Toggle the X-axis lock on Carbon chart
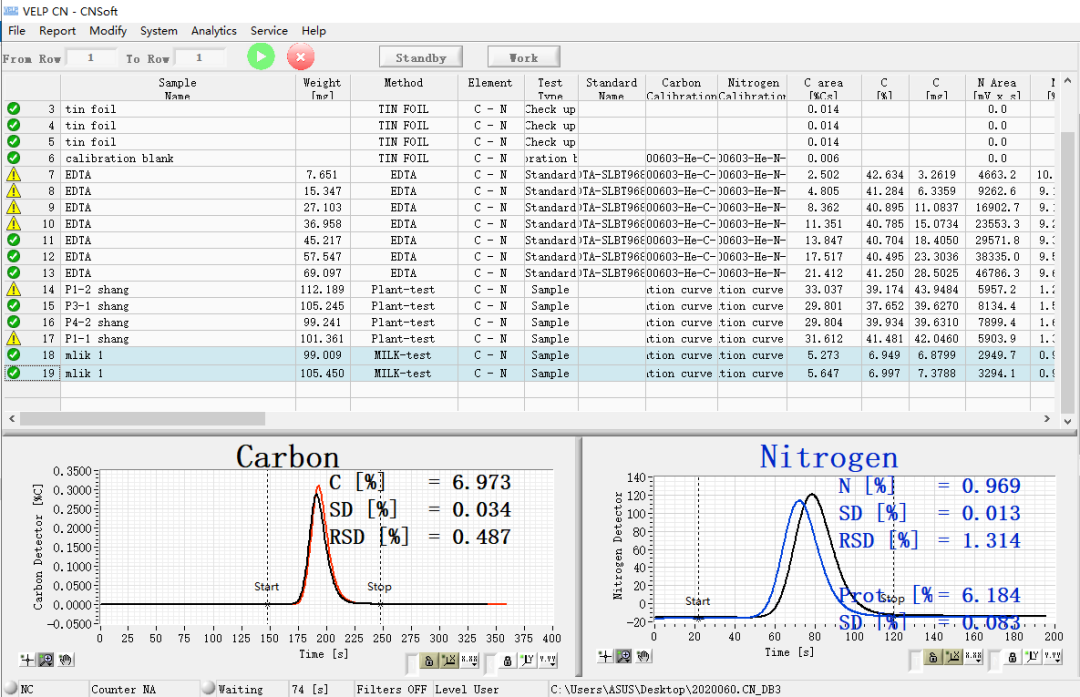 [429, 660]
